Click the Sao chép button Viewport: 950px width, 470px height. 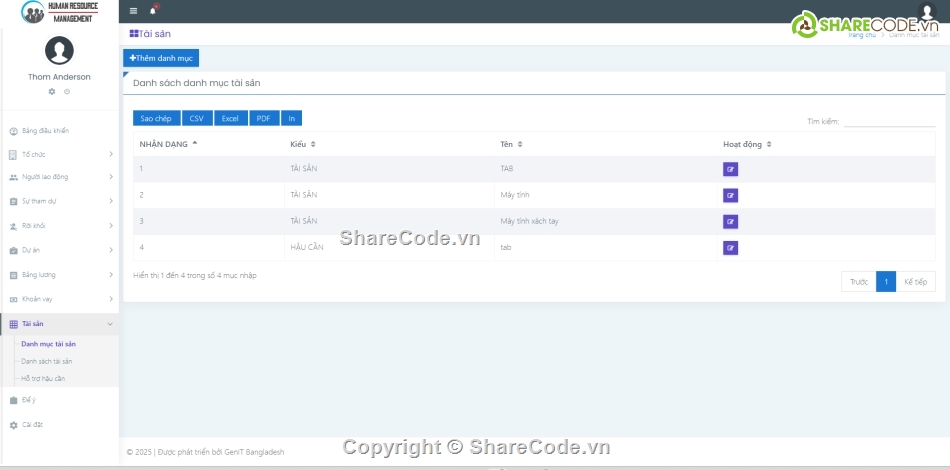coord(156,118)
